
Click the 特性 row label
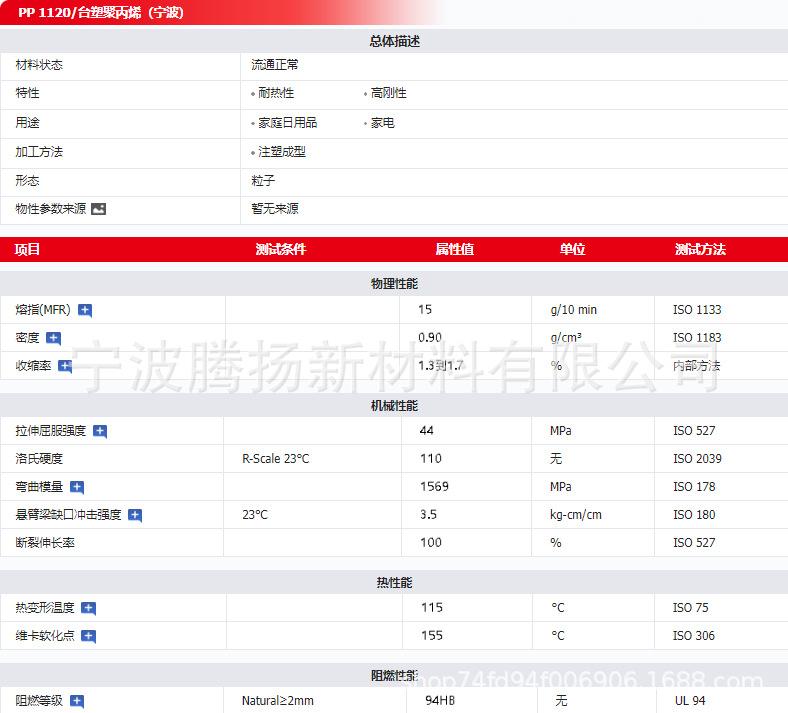(x=28, y=93)
